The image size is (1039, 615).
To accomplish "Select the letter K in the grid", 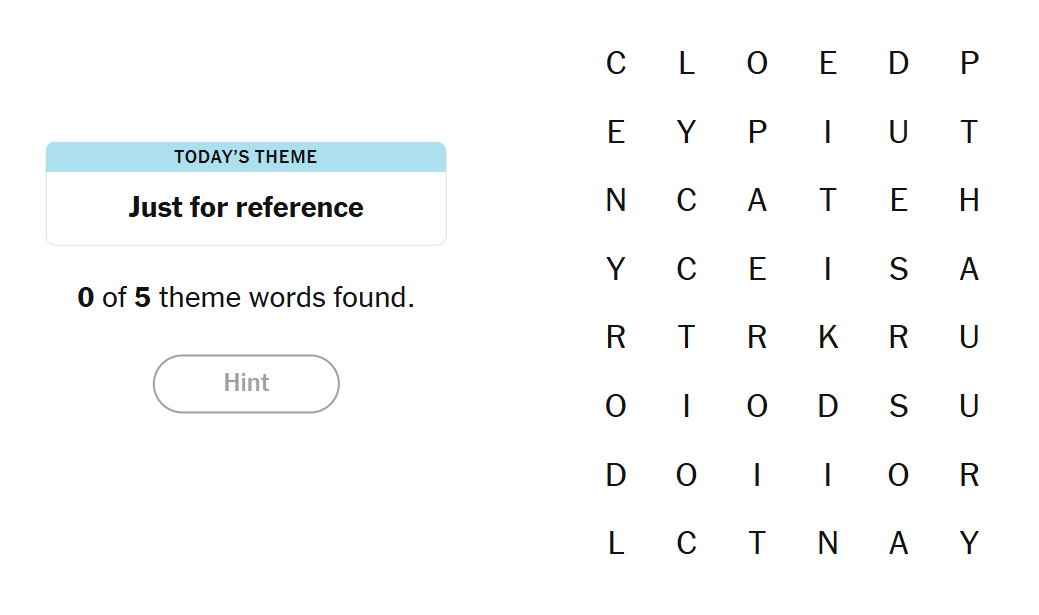I will (827, 338).
